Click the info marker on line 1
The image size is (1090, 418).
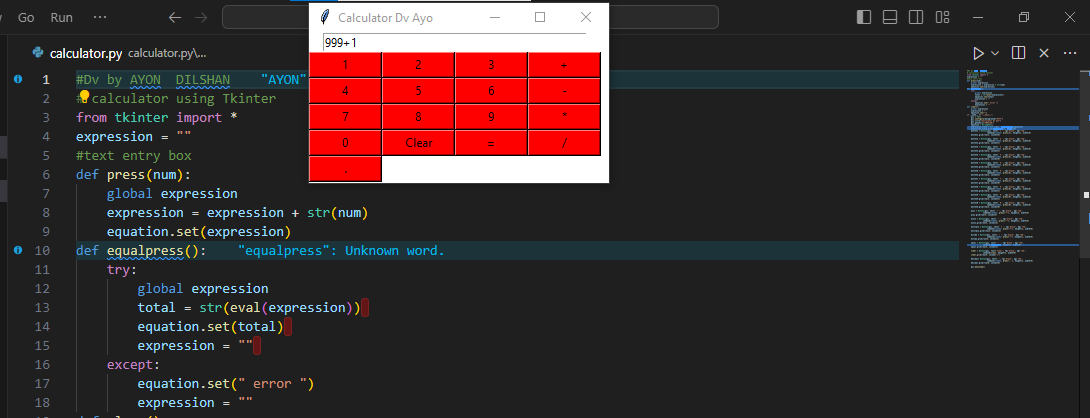click(18, 78)
